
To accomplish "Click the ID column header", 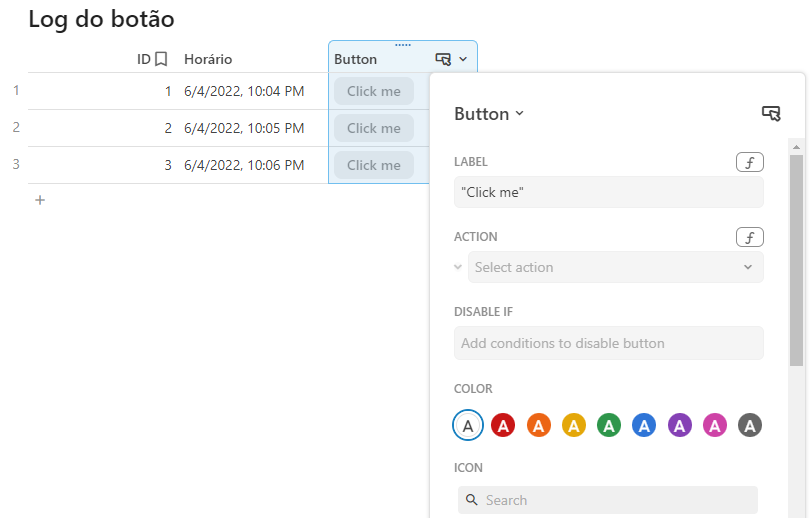I will (x=143, y=59).
